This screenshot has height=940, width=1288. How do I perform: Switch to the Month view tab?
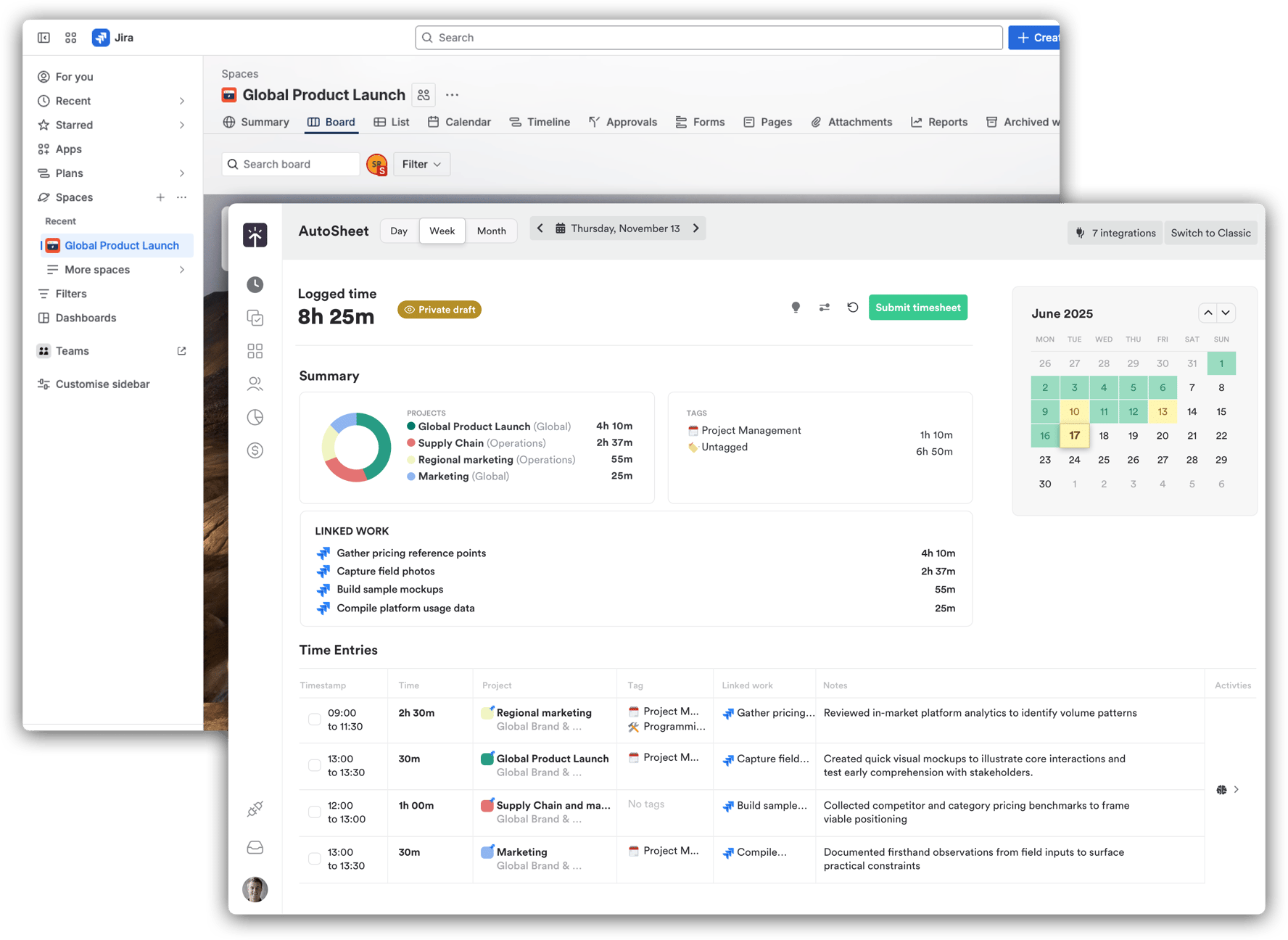pyautogui.click(x=491, y=231)
